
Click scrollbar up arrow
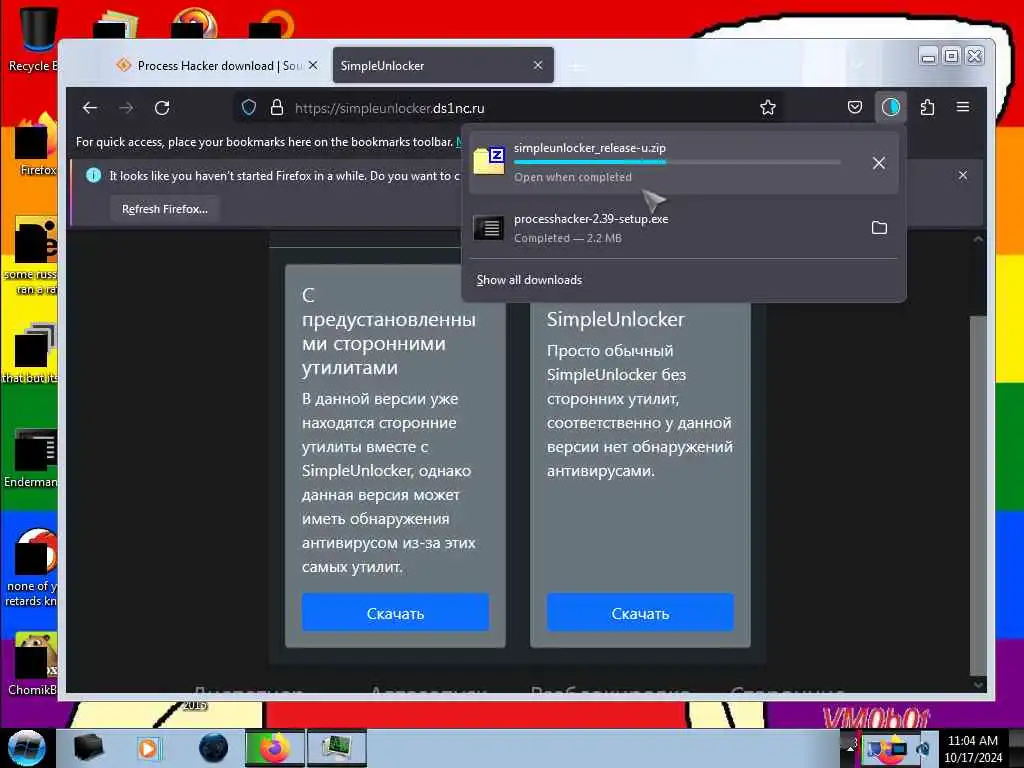coord(978,240)
